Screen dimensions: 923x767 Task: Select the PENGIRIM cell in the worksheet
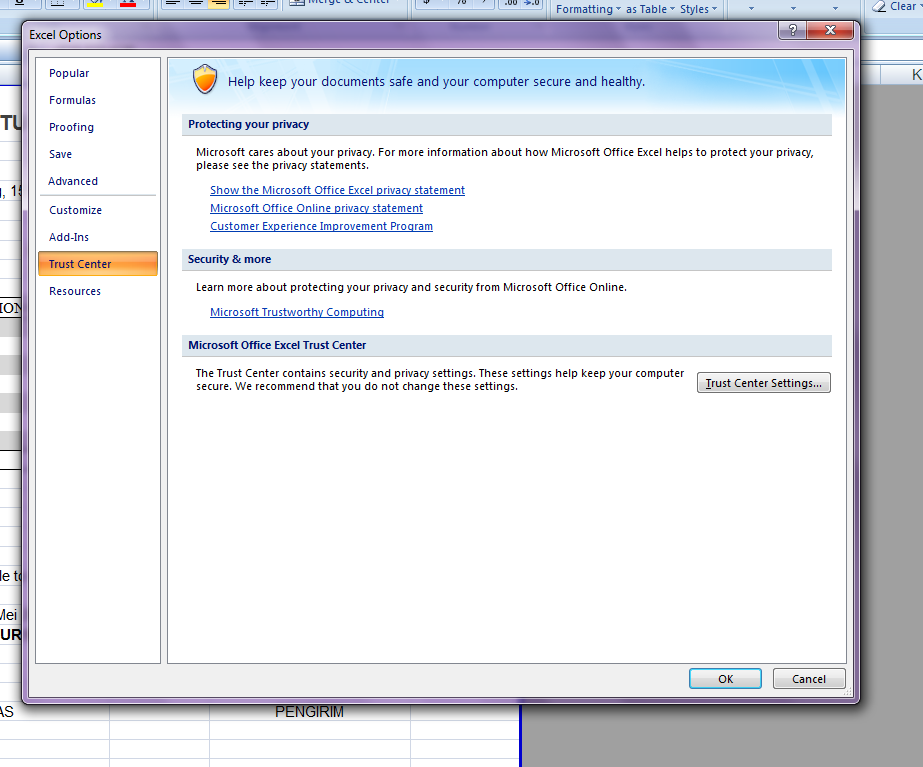pyautogui.click(x=310, y=712)
